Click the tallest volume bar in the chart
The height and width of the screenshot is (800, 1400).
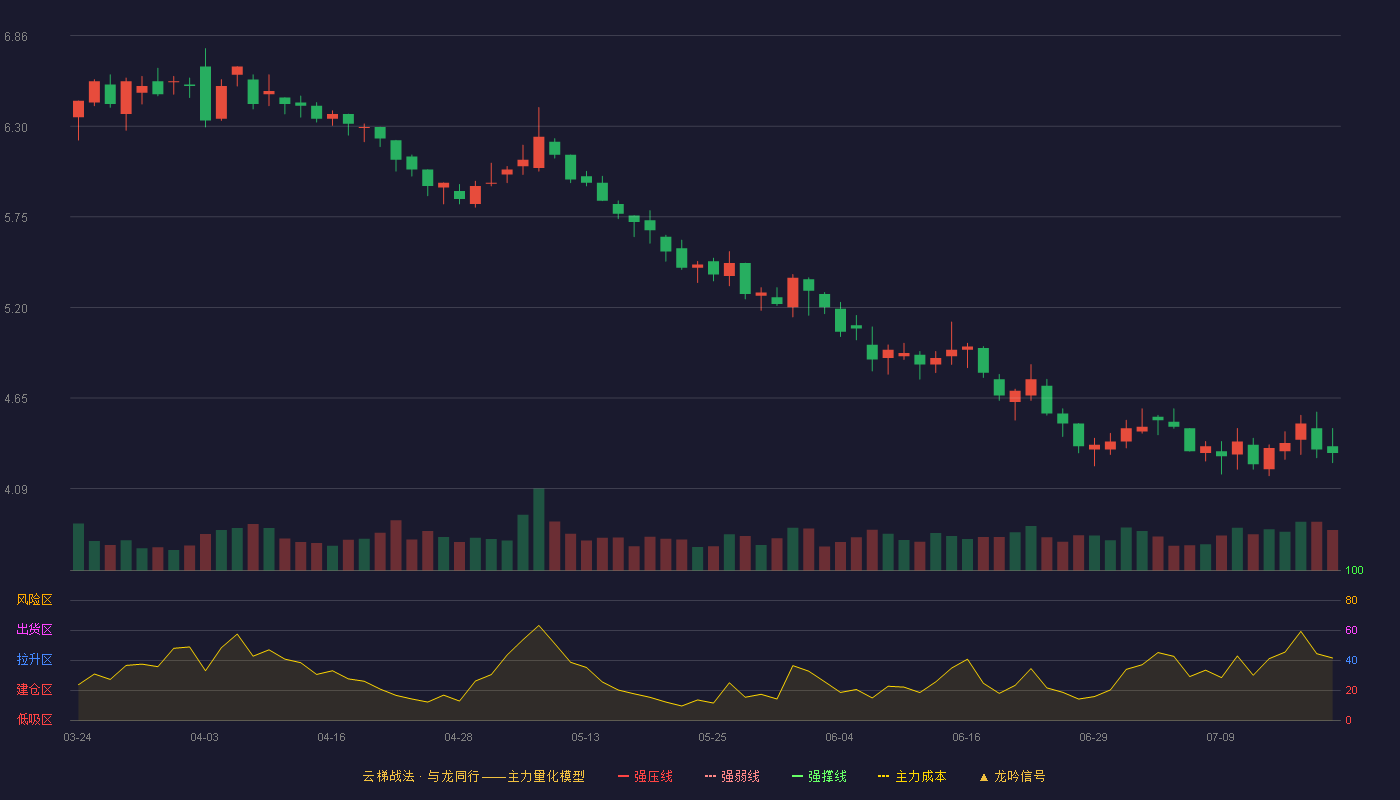pyautogui.click(x=538, y=529)
